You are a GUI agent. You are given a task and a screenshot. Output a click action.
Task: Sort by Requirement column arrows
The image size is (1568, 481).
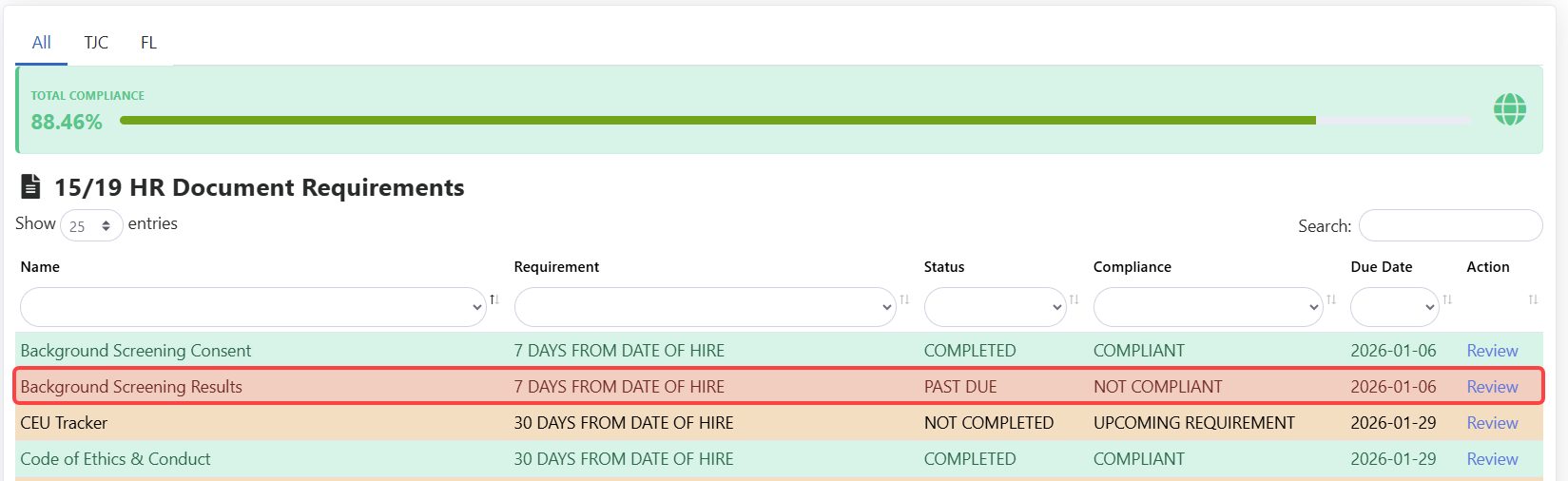[x=904, y=299]
